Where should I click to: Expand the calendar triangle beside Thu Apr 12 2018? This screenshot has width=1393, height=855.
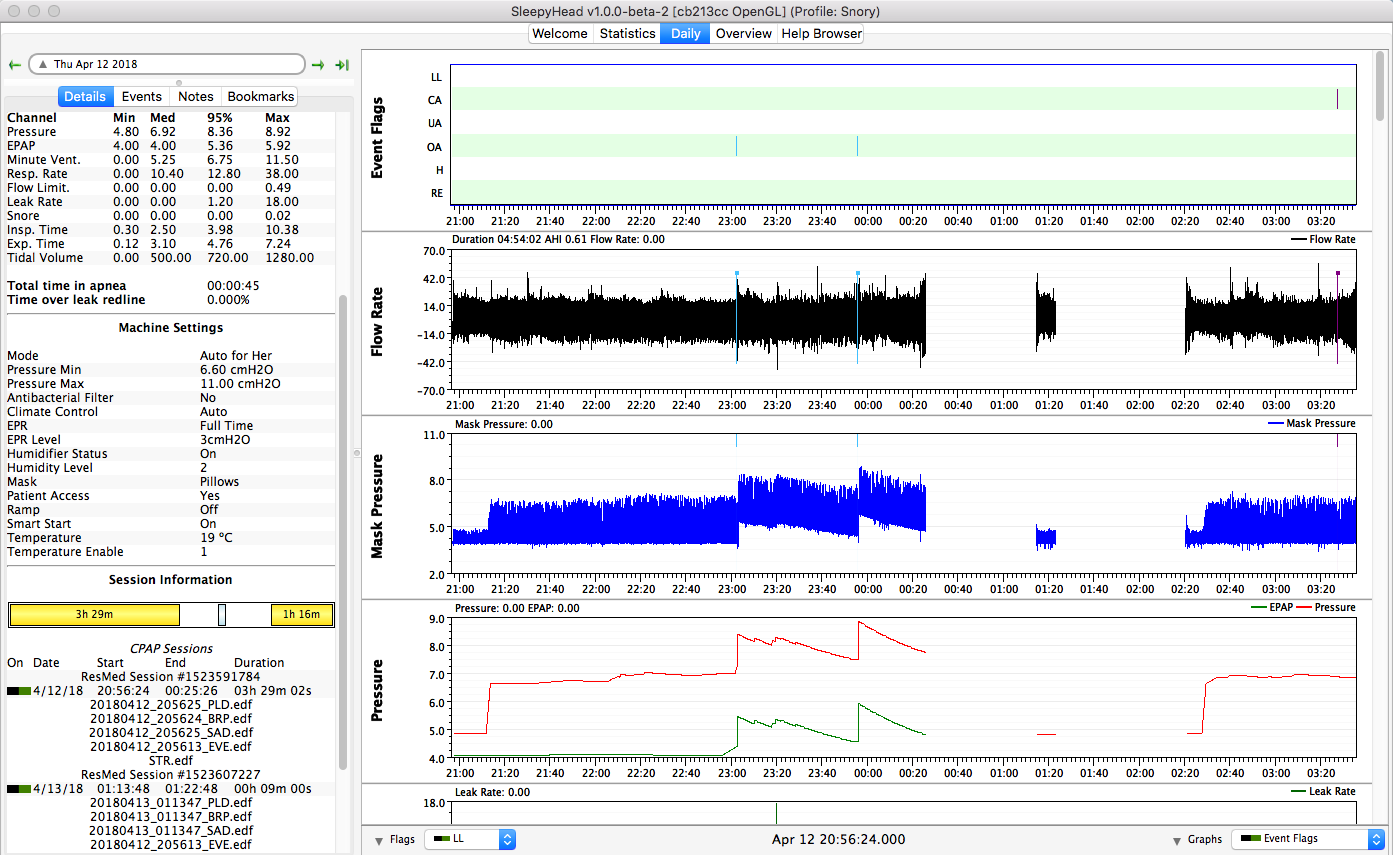coord(43,64)
